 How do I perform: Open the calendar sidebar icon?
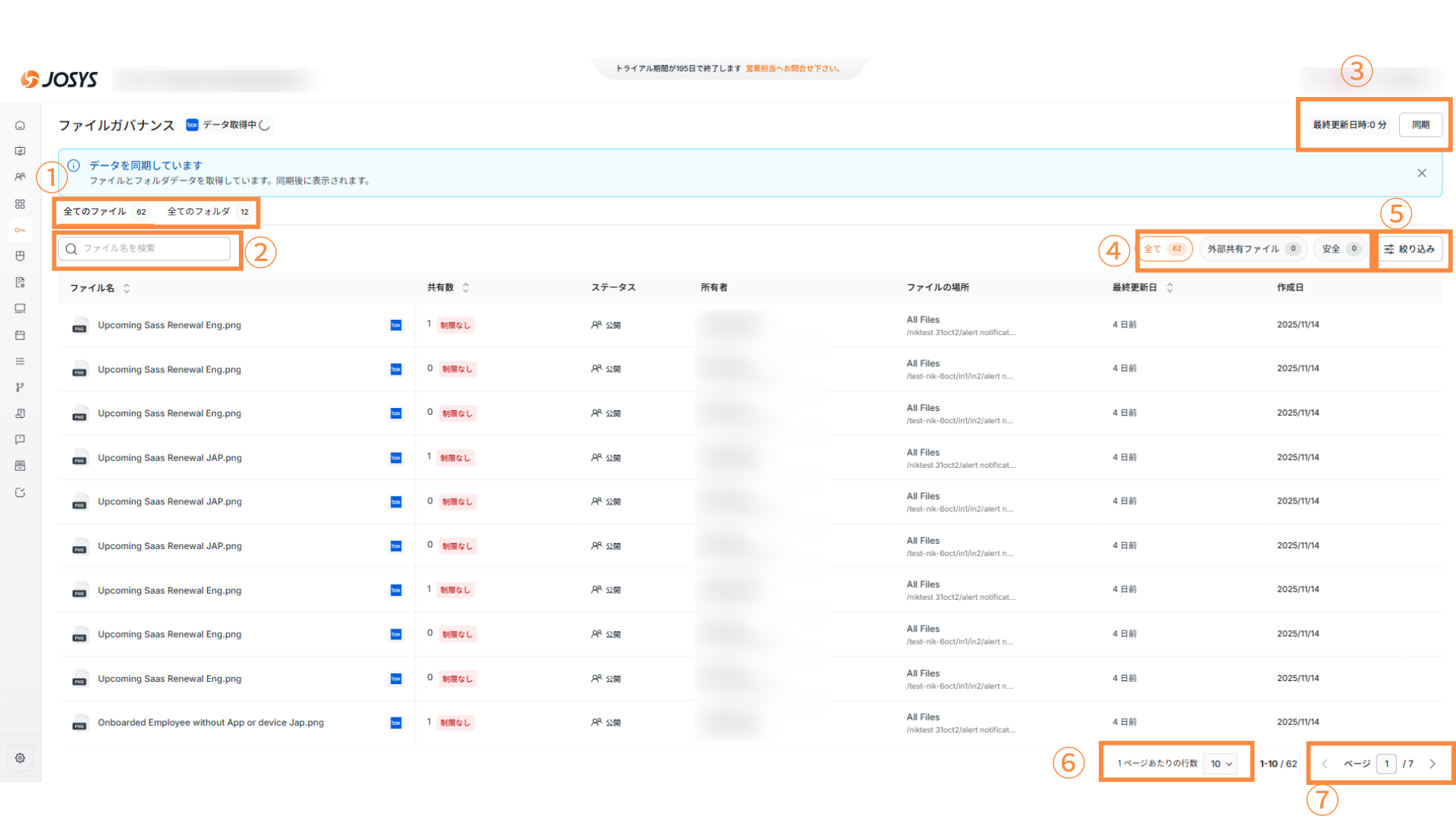(20, 334)
